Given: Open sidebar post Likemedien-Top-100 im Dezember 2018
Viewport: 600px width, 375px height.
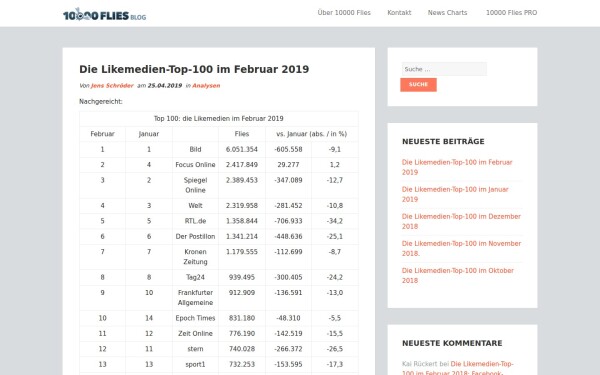Looking at the screenshot, I should pos(461,221).
